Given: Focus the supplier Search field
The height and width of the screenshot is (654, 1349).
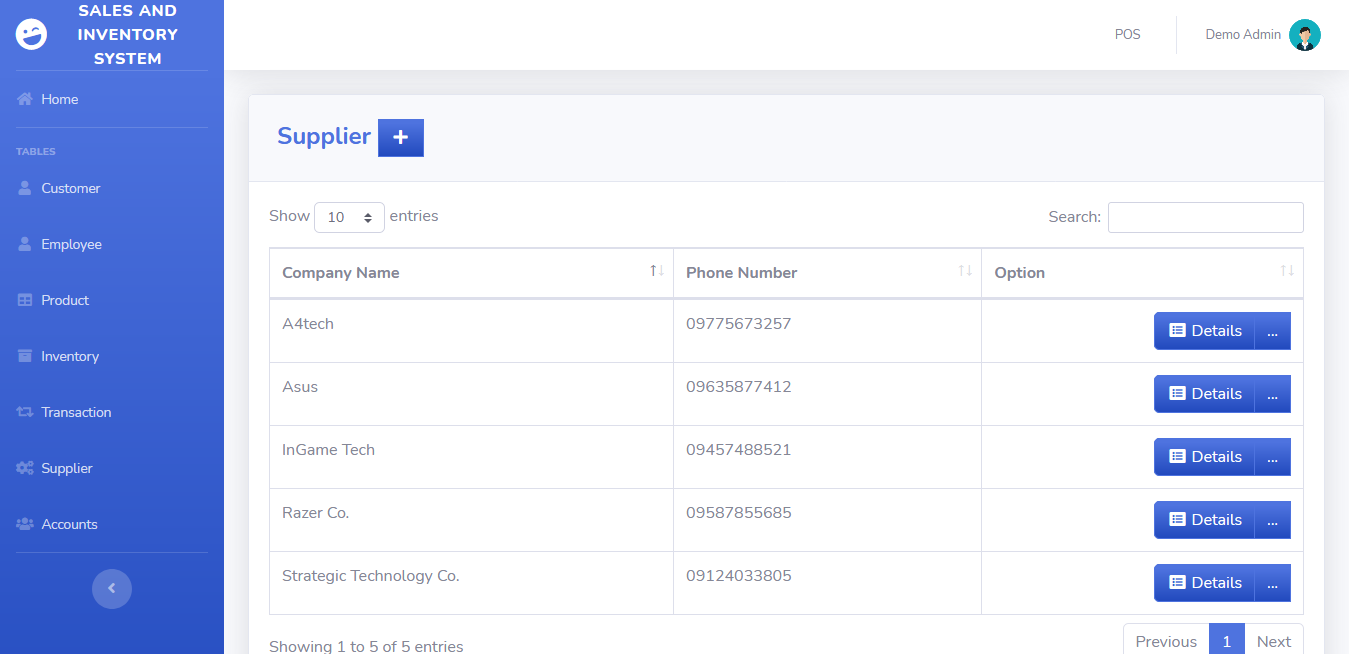Looking at the screenshot, I should [x=1206, y=217].
